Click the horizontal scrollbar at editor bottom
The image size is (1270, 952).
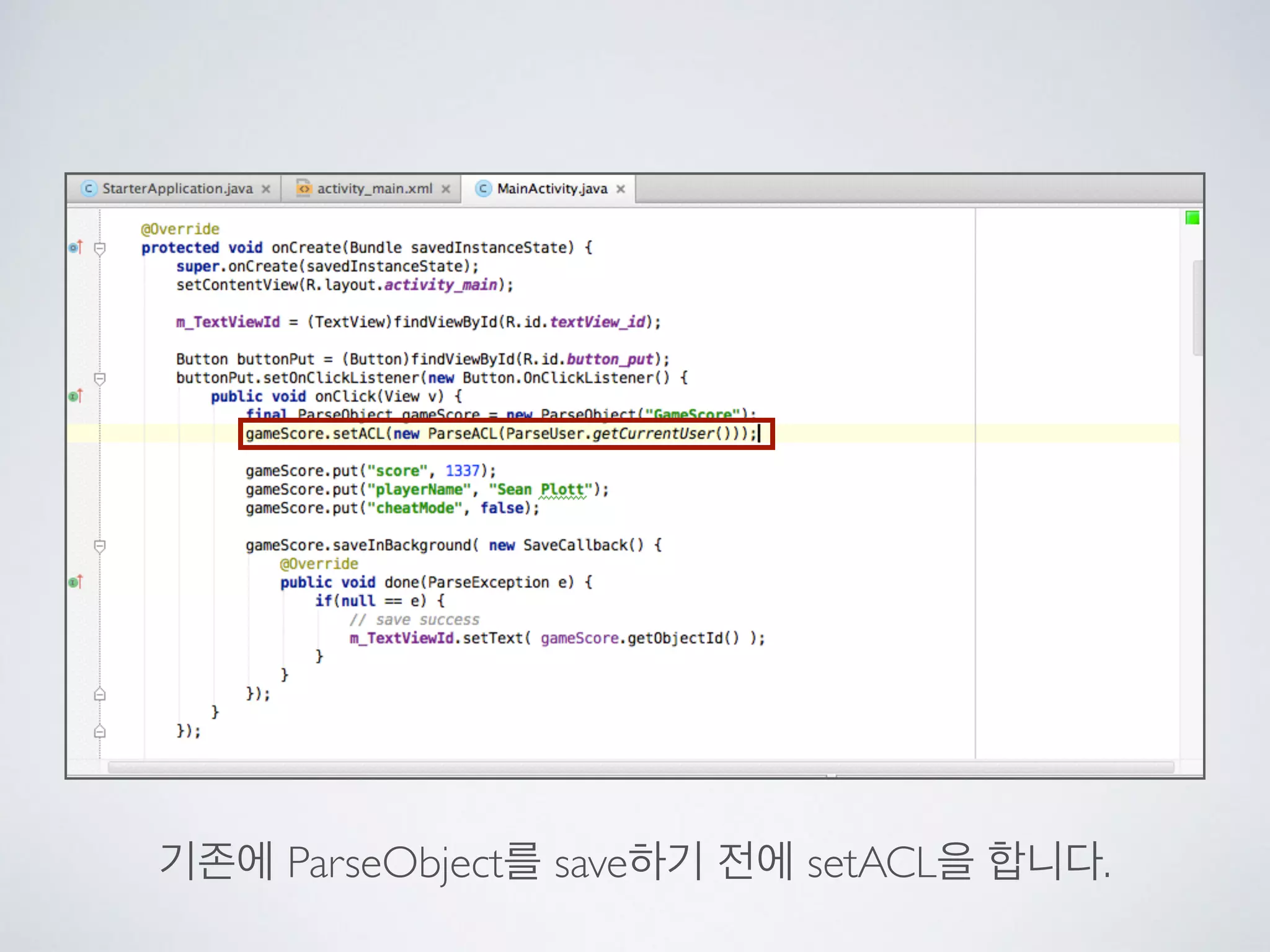coord(641,767)
